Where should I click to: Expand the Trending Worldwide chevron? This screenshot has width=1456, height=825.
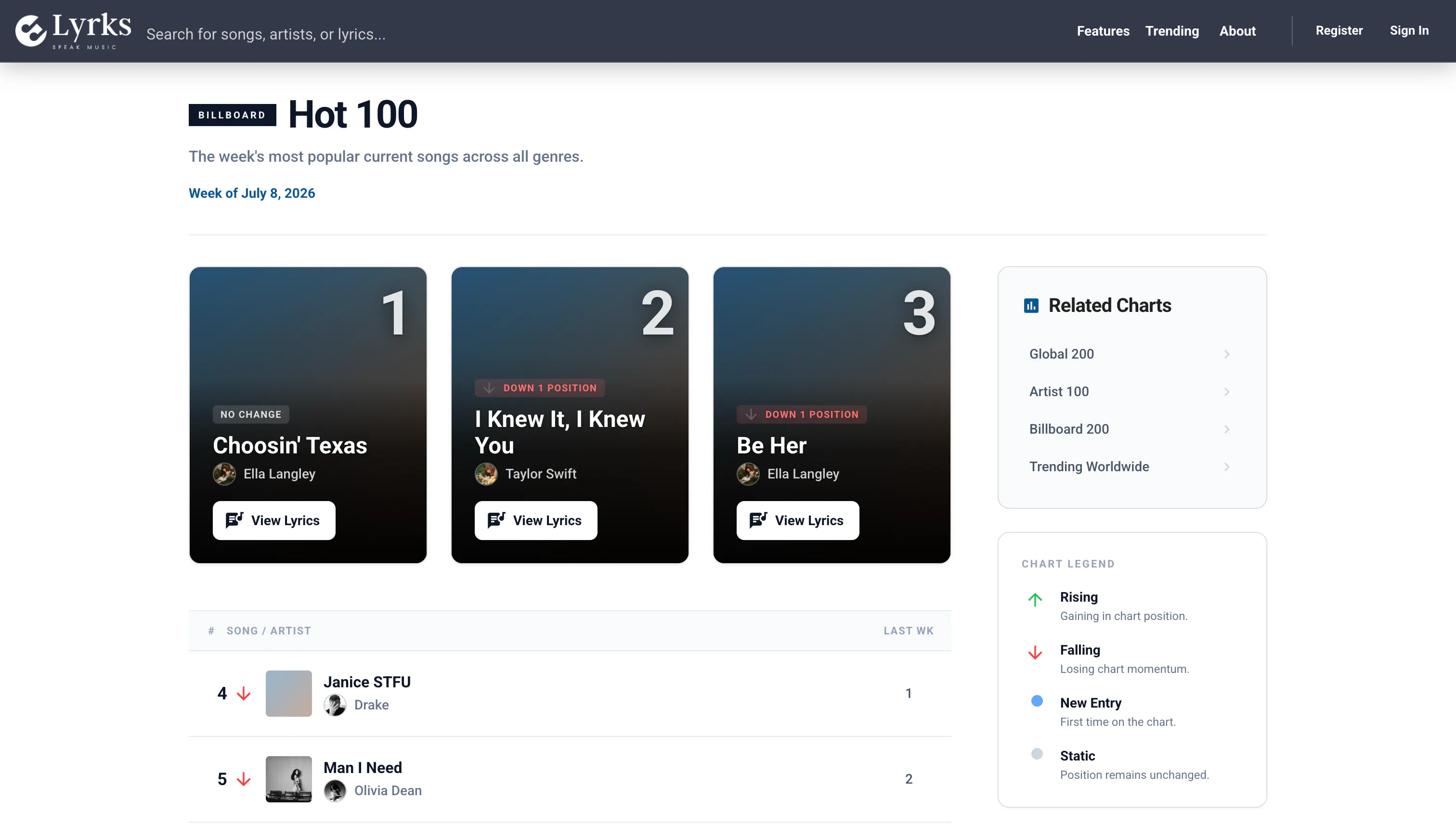click(1226, 467)
